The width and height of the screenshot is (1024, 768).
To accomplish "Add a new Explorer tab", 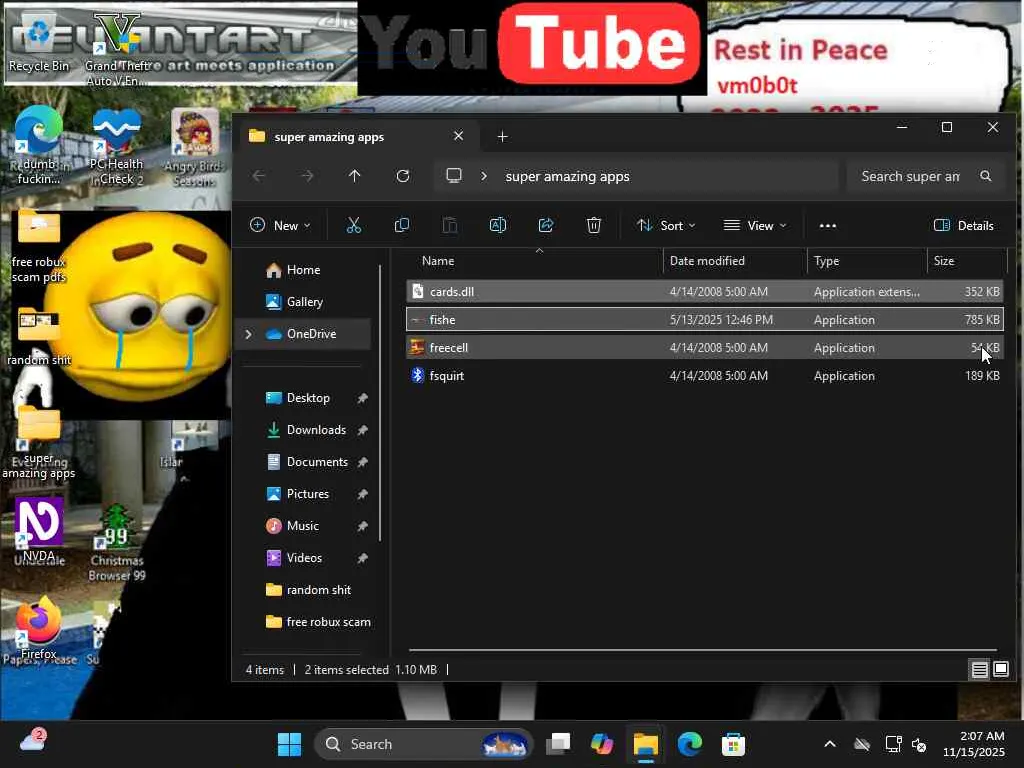I will point(502,136).
